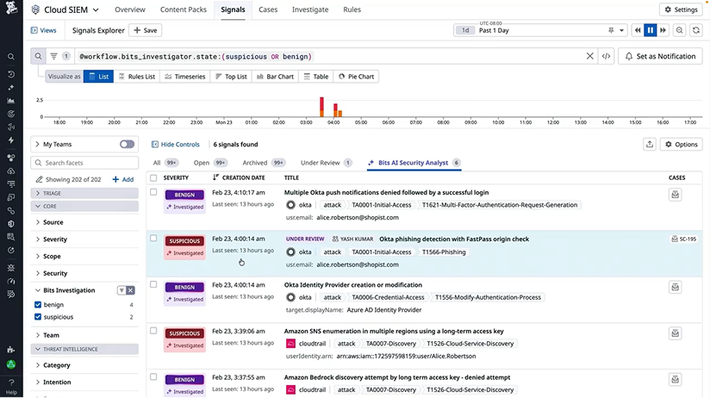This screenshot has width=710, height=398.
Task: Click the green user avatar icon
Action: point(11,364)
